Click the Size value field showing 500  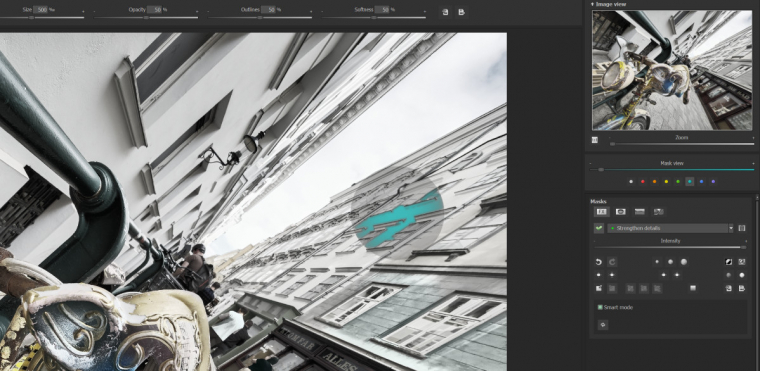click(x=40, y=9)
